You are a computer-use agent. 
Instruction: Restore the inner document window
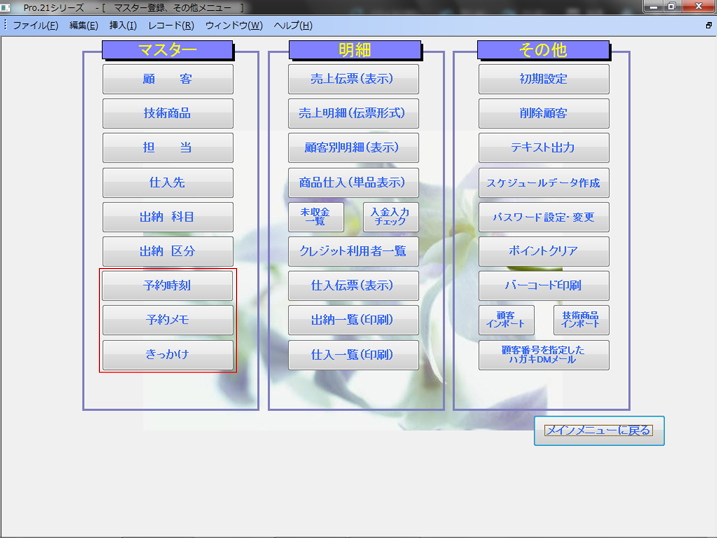(x=708, y=26)
